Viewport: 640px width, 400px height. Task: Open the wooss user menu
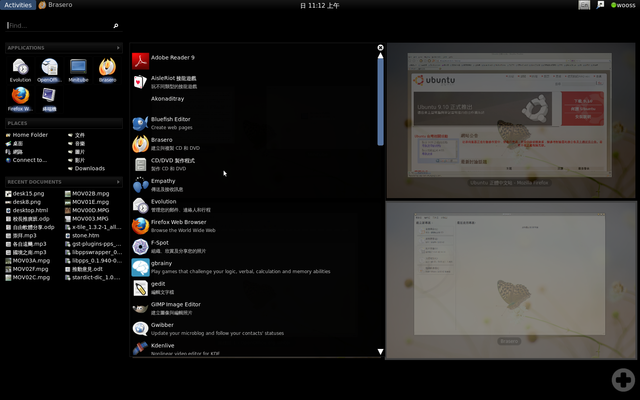click(x=623, y=5)
